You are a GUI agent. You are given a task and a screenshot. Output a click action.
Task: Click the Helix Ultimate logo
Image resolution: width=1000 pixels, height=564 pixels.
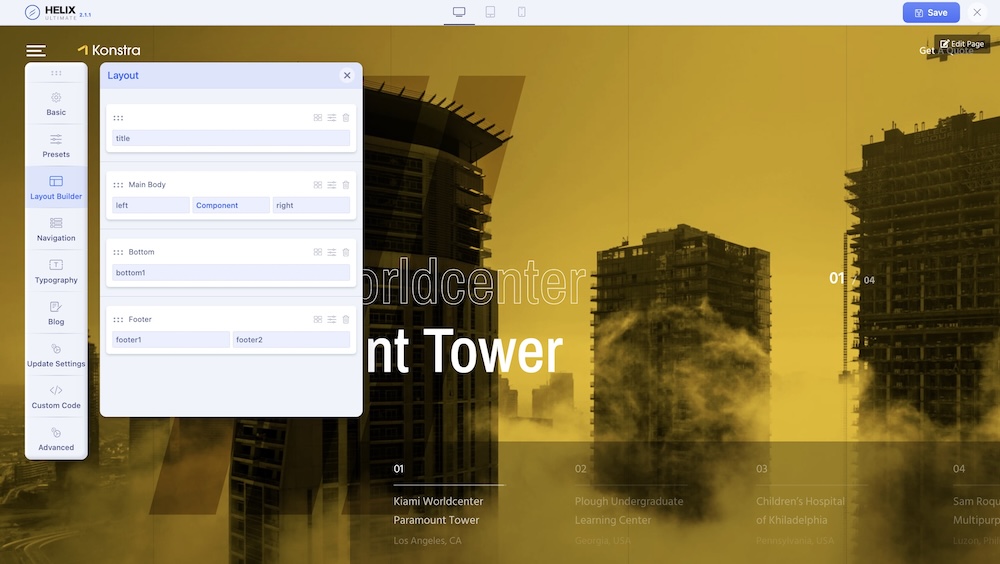click(57, 12)
